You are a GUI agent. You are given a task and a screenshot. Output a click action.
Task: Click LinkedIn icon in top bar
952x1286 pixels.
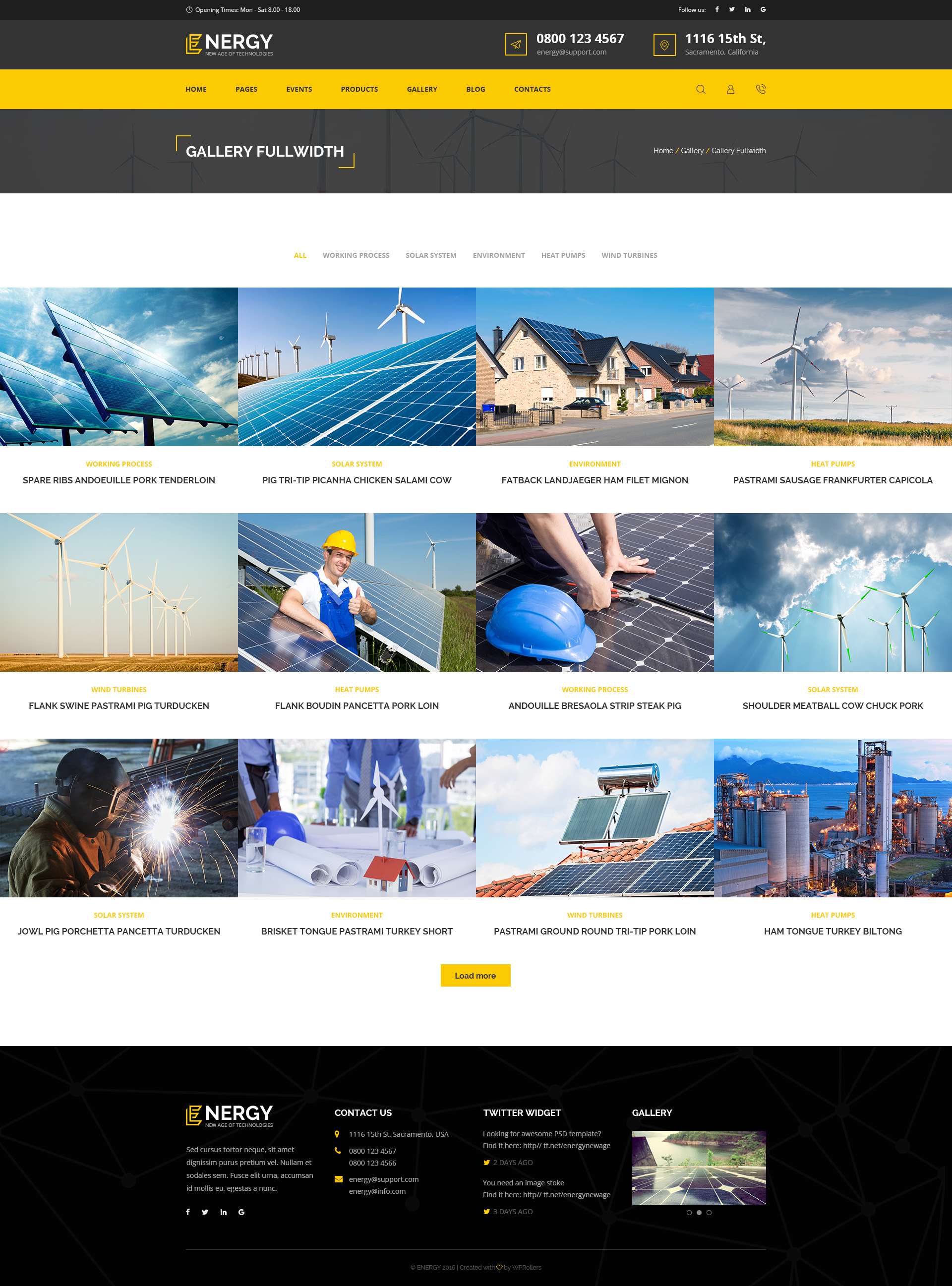click(747, 10)
